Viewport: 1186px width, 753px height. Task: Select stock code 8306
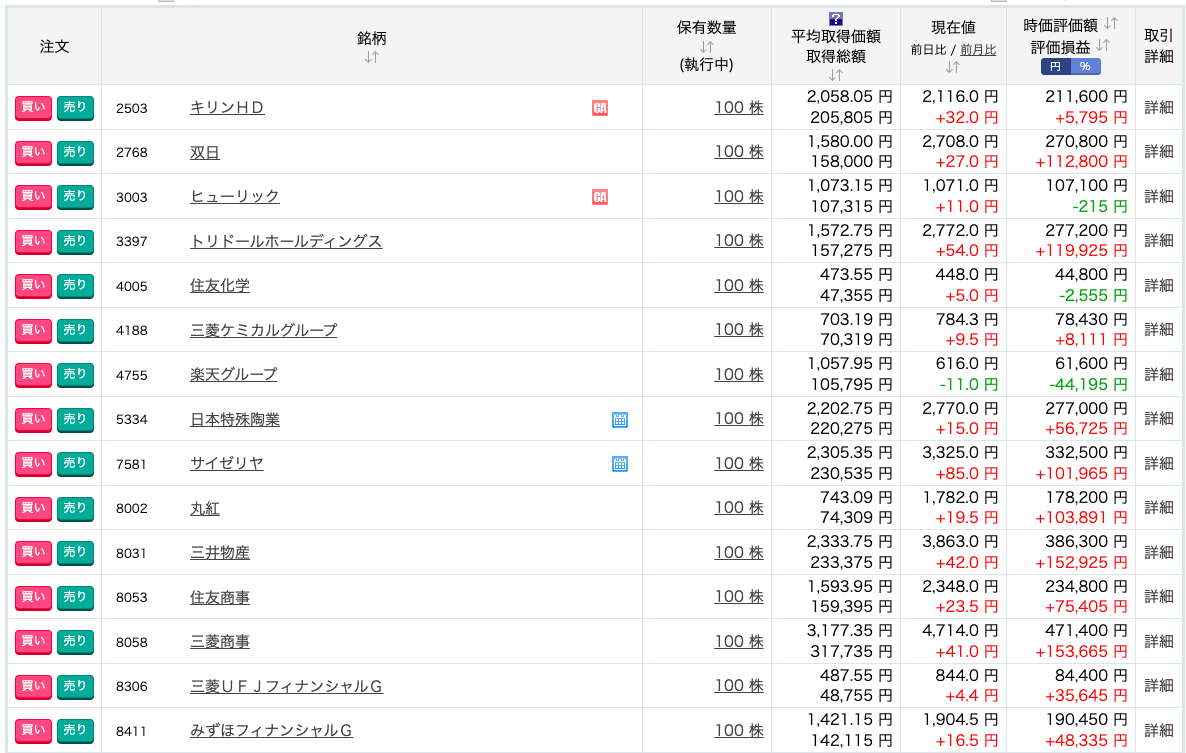(132, 686)
